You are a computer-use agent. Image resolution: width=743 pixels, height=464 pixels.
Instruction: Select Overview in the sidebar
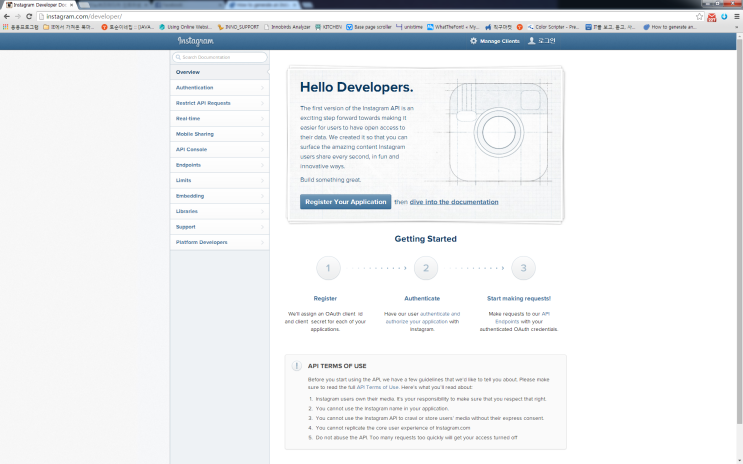tap(219, 72)
